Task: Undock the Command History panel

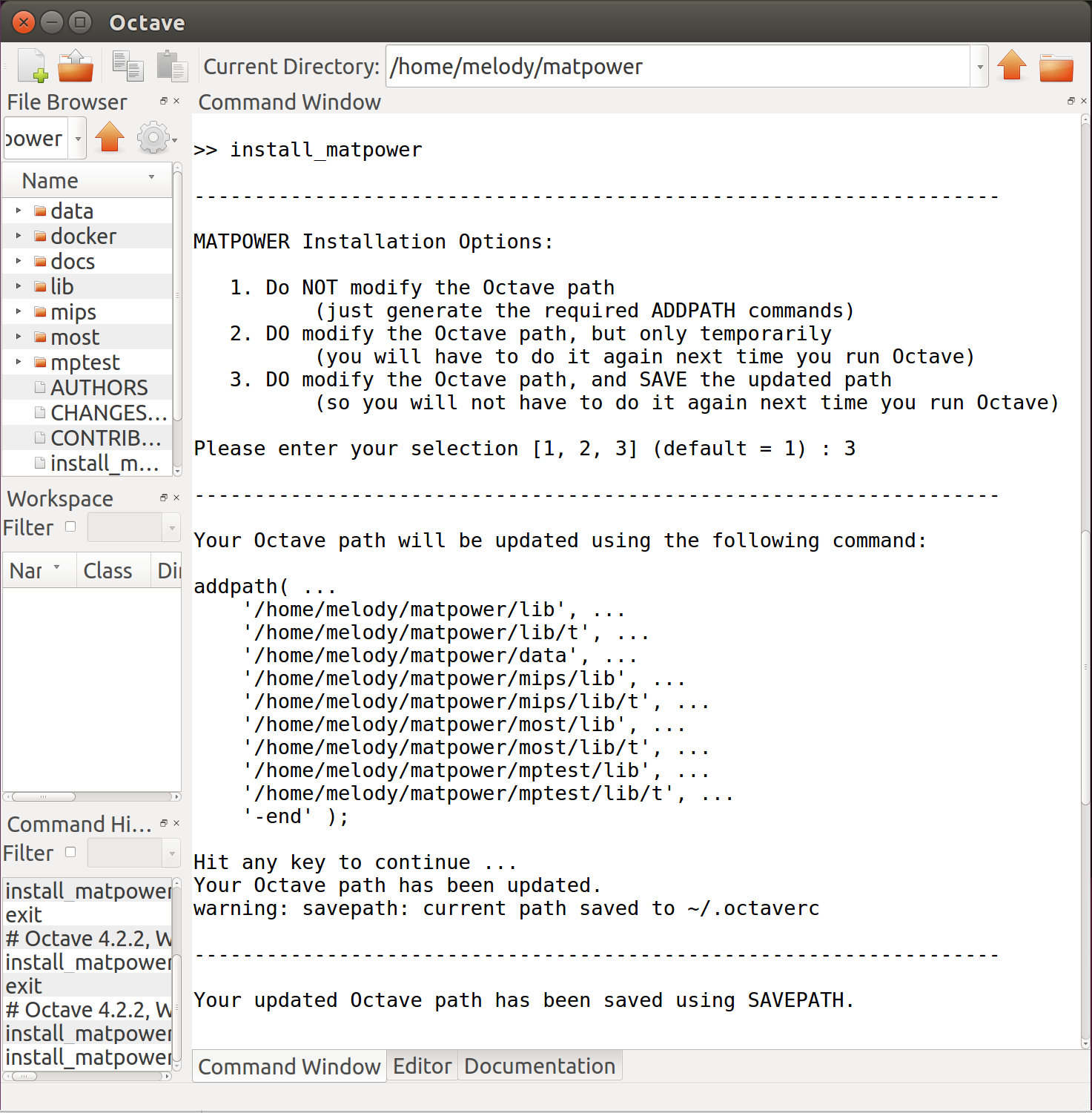Action: [164, 823]
